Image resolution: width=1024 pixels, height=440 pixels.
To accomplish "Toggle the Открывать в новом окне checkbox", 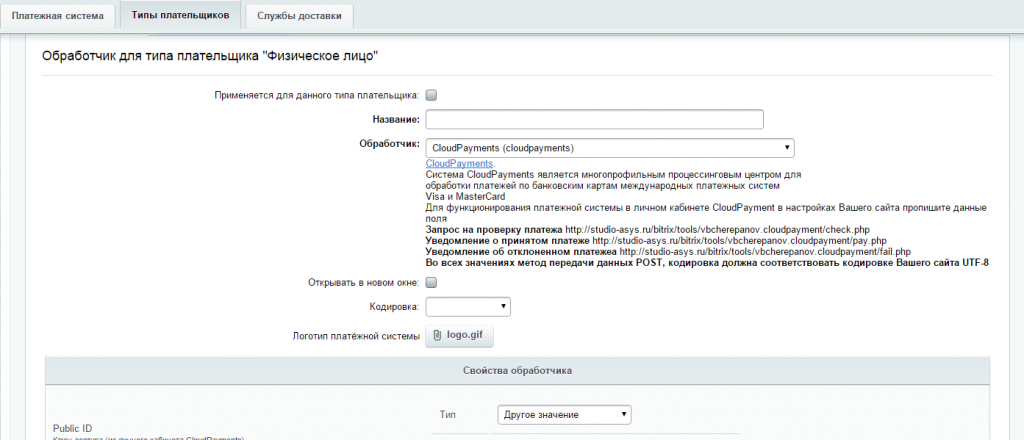I will coord(431,283).
